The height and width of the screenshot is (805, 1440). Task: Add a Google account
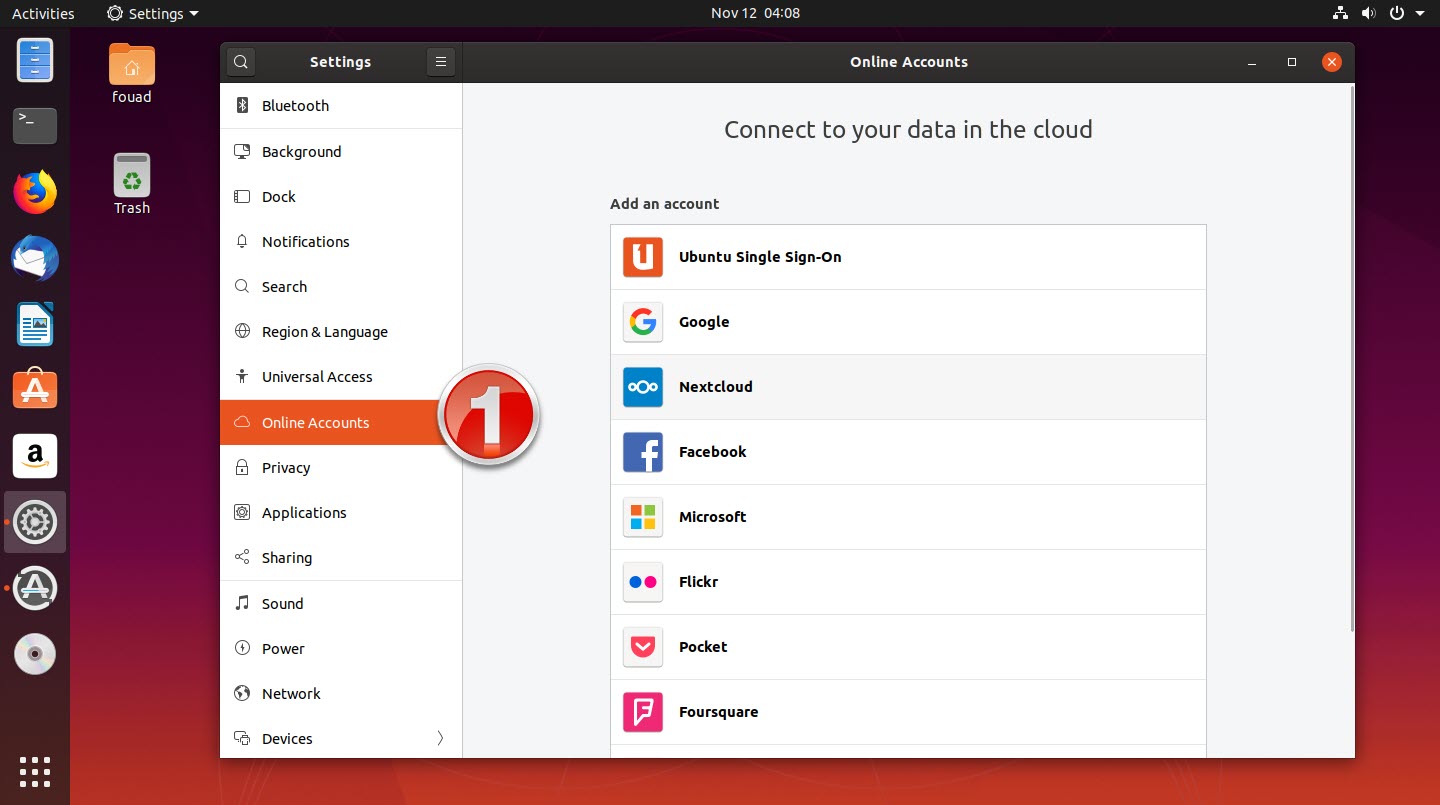pos(908,322)
